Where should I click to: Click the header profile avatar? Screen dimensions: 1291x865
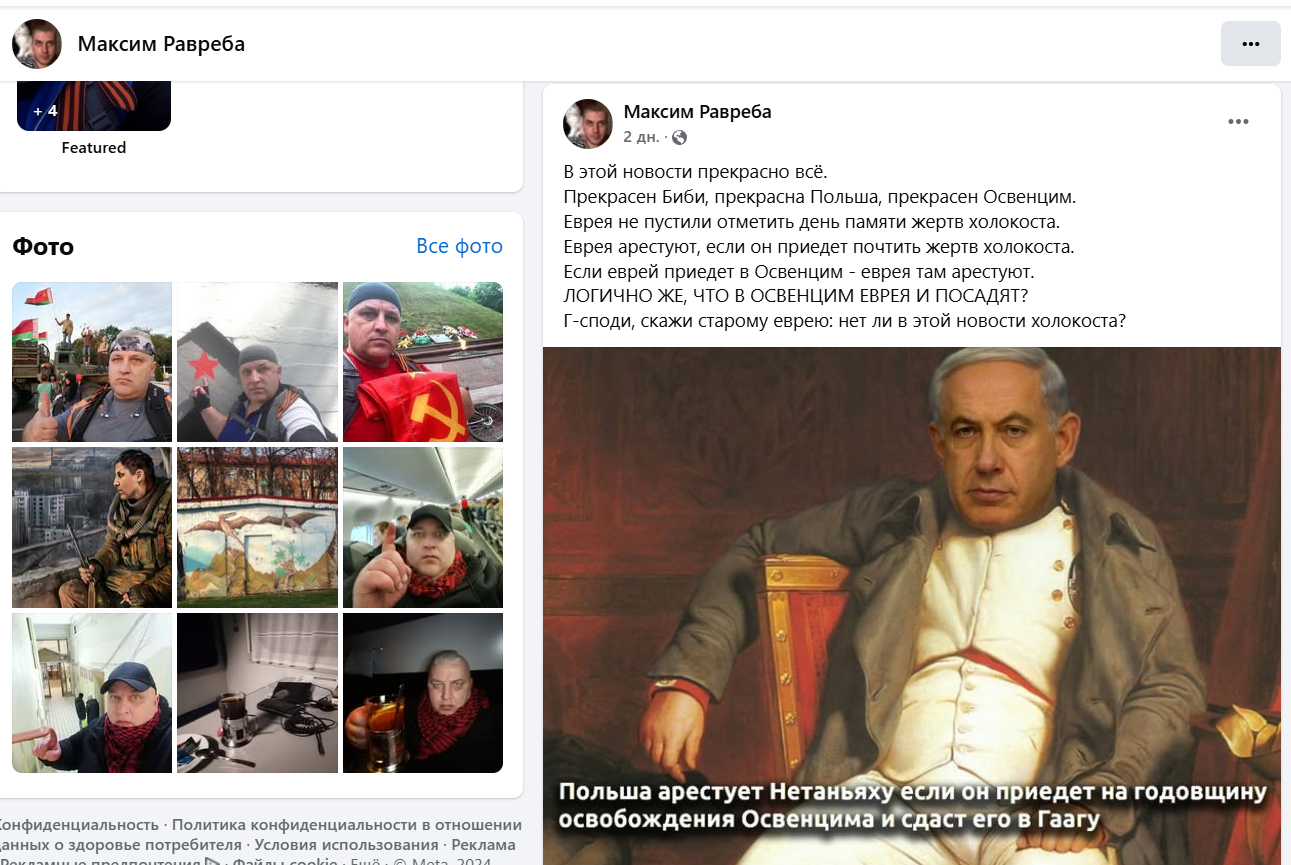coord(37,44)
